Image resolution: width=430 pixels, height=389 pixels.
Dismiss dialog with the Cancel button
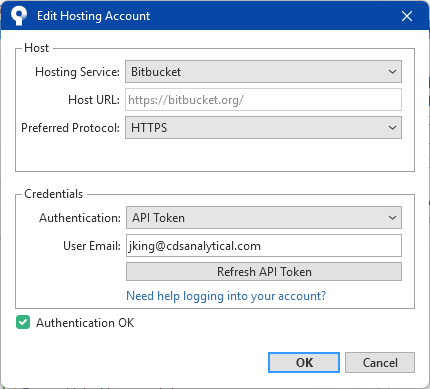tap(380, 362)
